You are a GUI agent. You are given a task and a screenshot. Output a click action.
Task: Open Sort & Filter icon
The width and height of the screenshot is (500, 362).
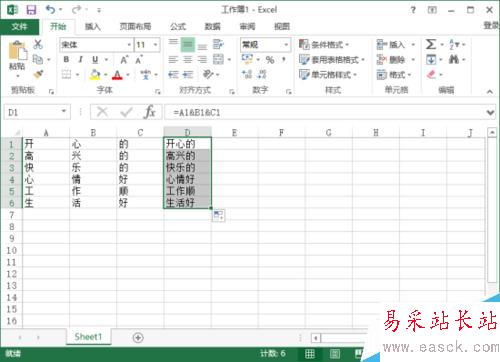tap(454, 44)
